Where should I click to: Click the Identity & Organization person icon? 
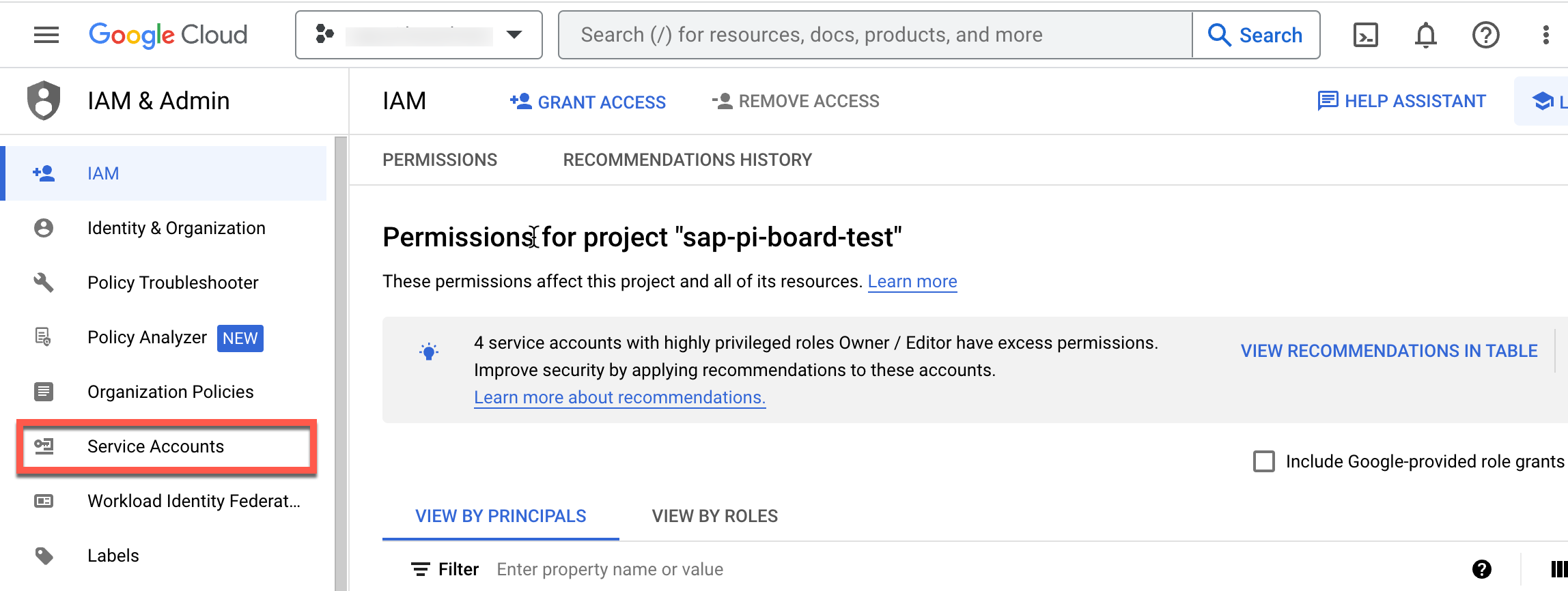click(x=44, y=228)
